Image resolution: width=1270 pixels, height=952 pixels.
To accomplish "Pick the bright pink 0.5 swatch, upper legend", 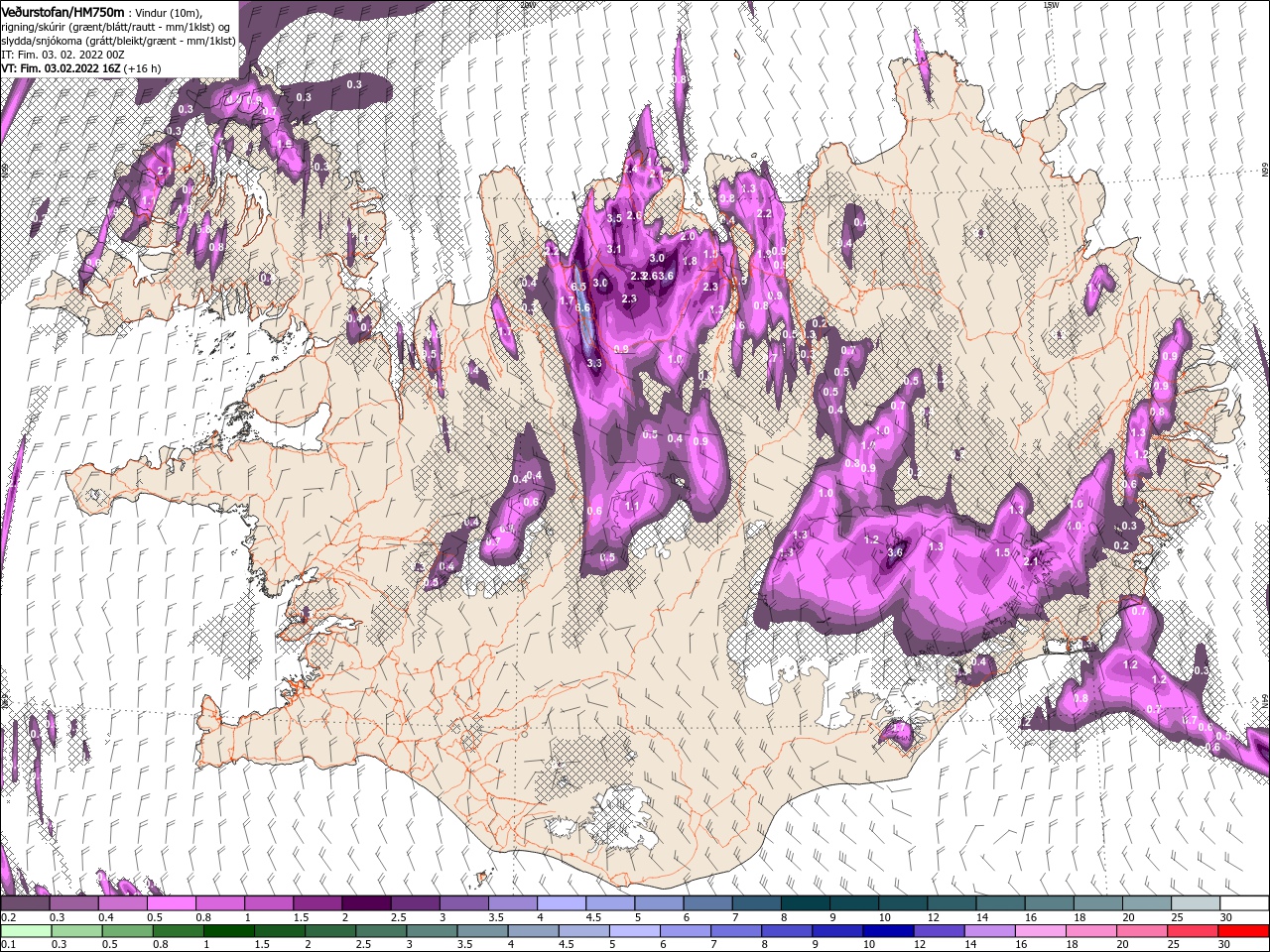I will pos(172,903).
